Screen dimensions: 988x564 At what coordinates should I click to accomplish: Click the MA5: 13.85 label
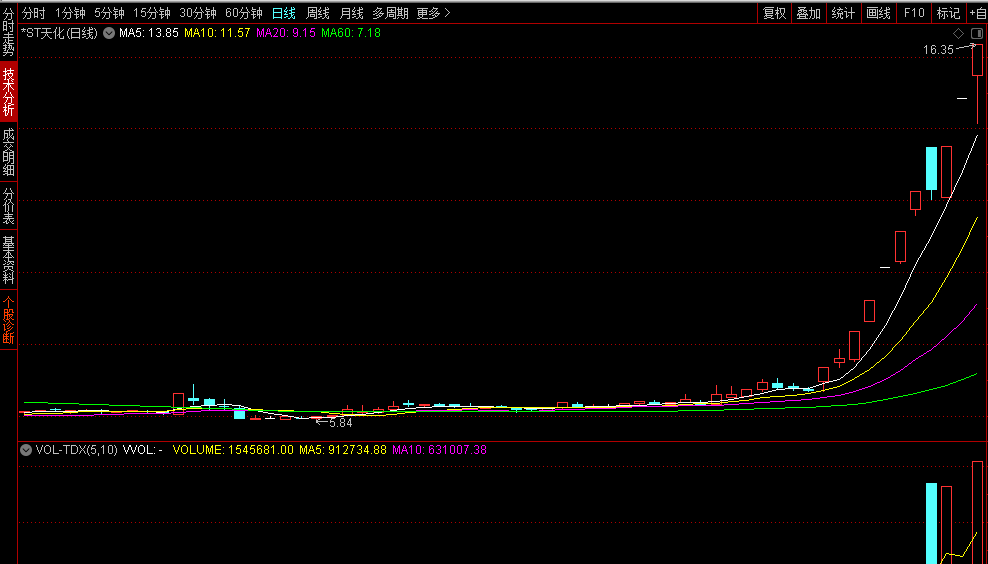click(x=149, y=33)
